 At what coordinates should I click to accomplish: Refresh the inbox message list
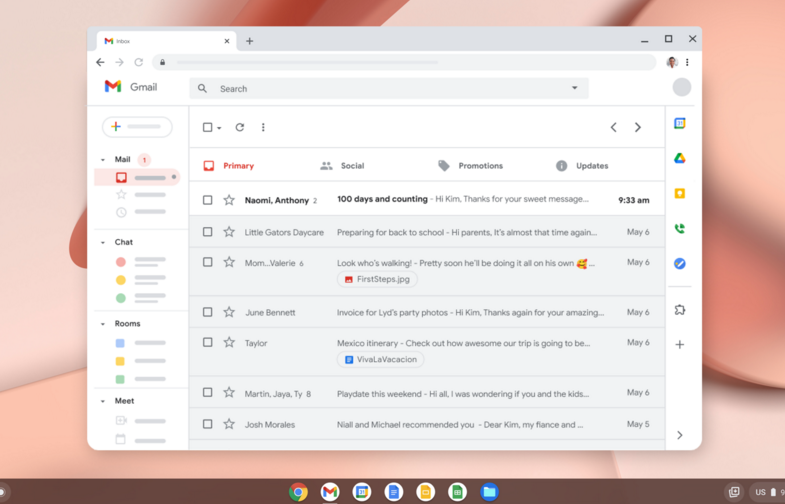240,127
